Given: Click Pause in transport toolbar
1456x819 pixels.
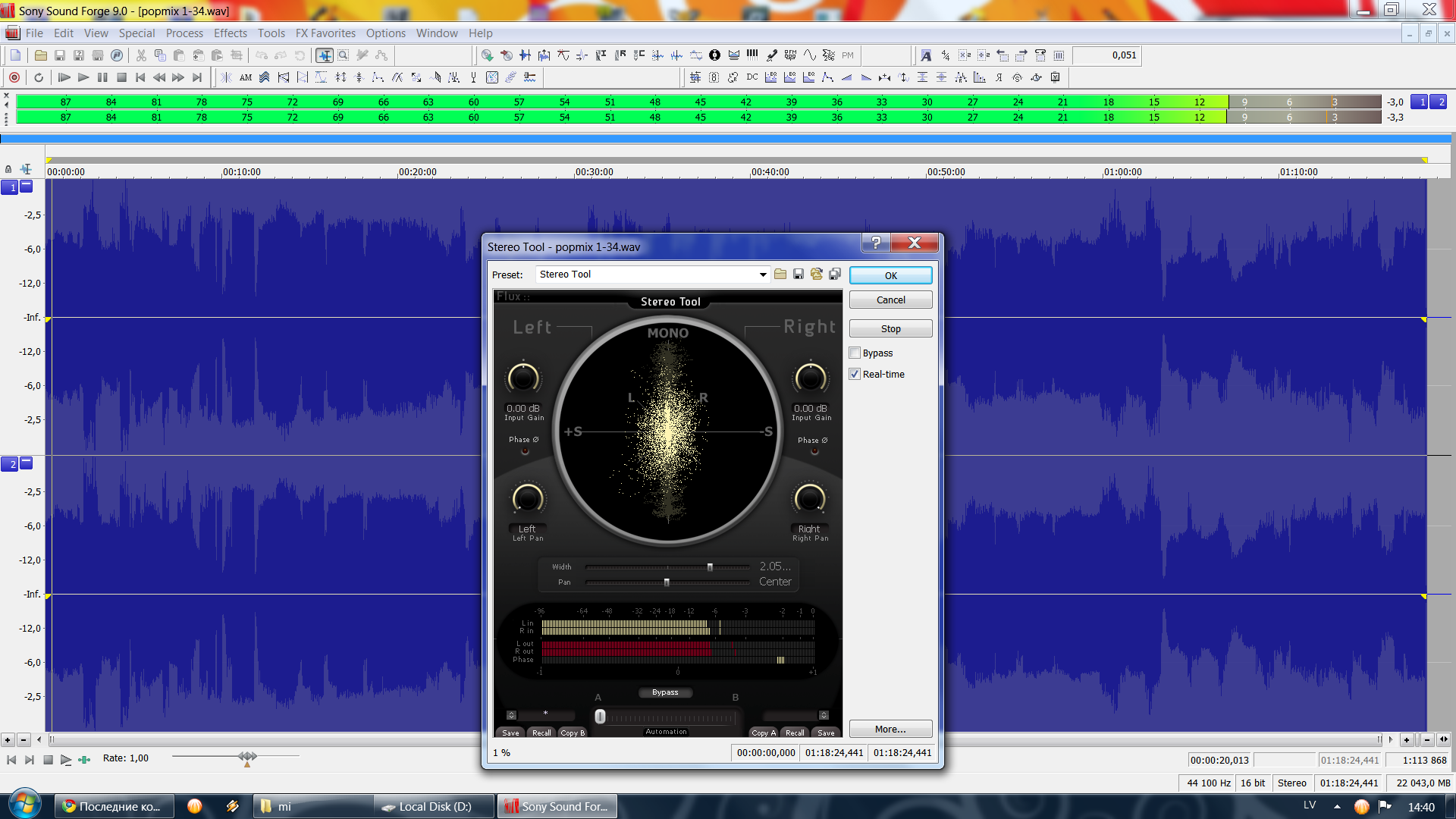Looking at the screenshot, I should coord(102,77).
